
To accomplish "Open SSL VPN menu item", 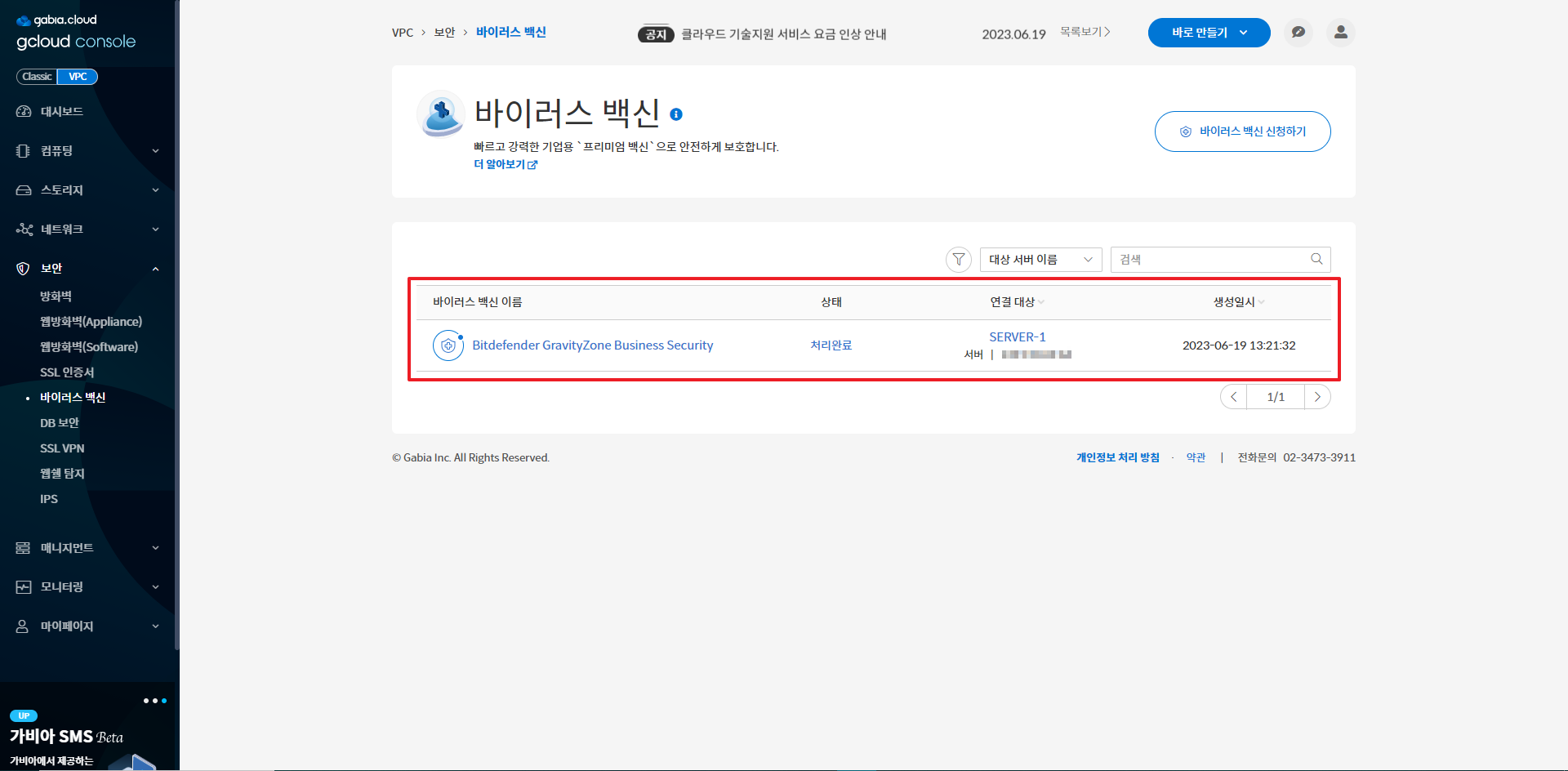I will tap(62, 448).
